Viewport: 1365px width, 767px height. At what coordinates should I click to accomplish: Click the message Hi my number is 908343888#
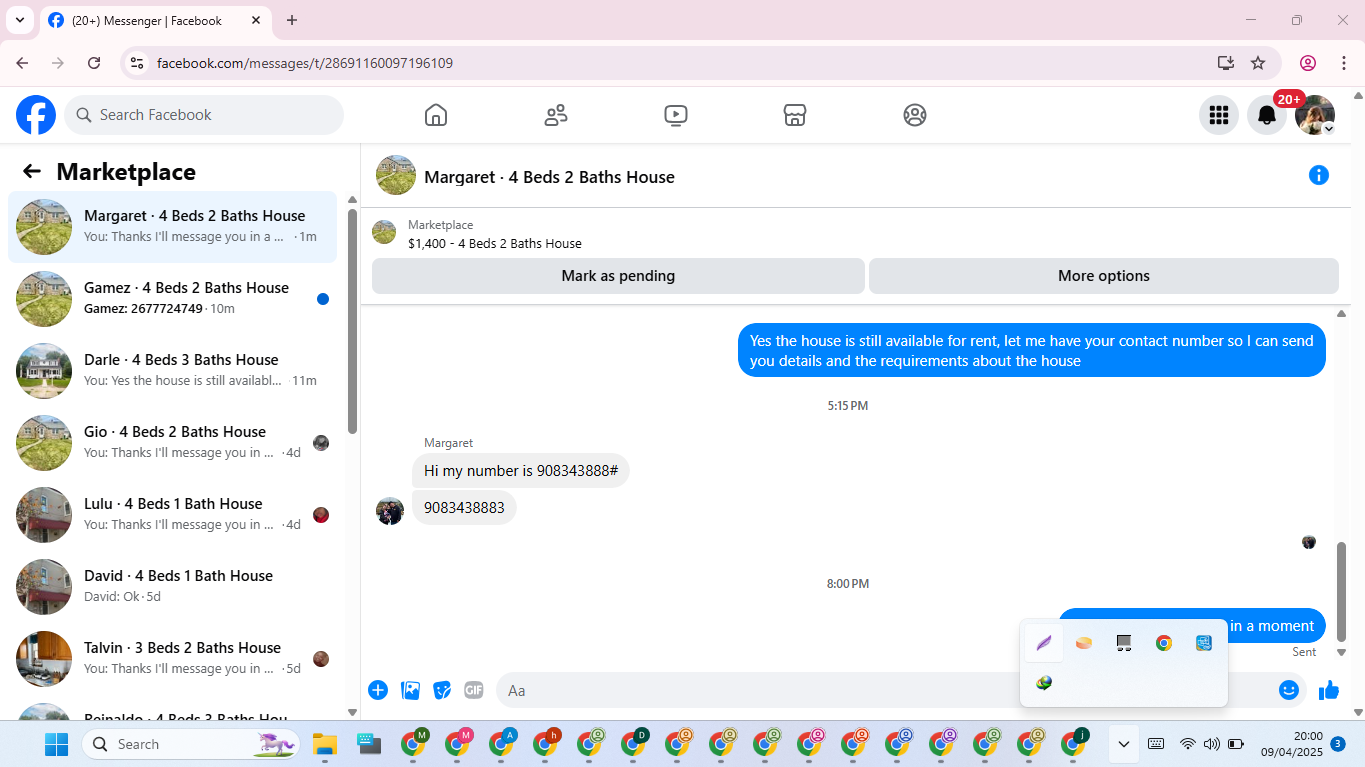(x=521, y=471)
